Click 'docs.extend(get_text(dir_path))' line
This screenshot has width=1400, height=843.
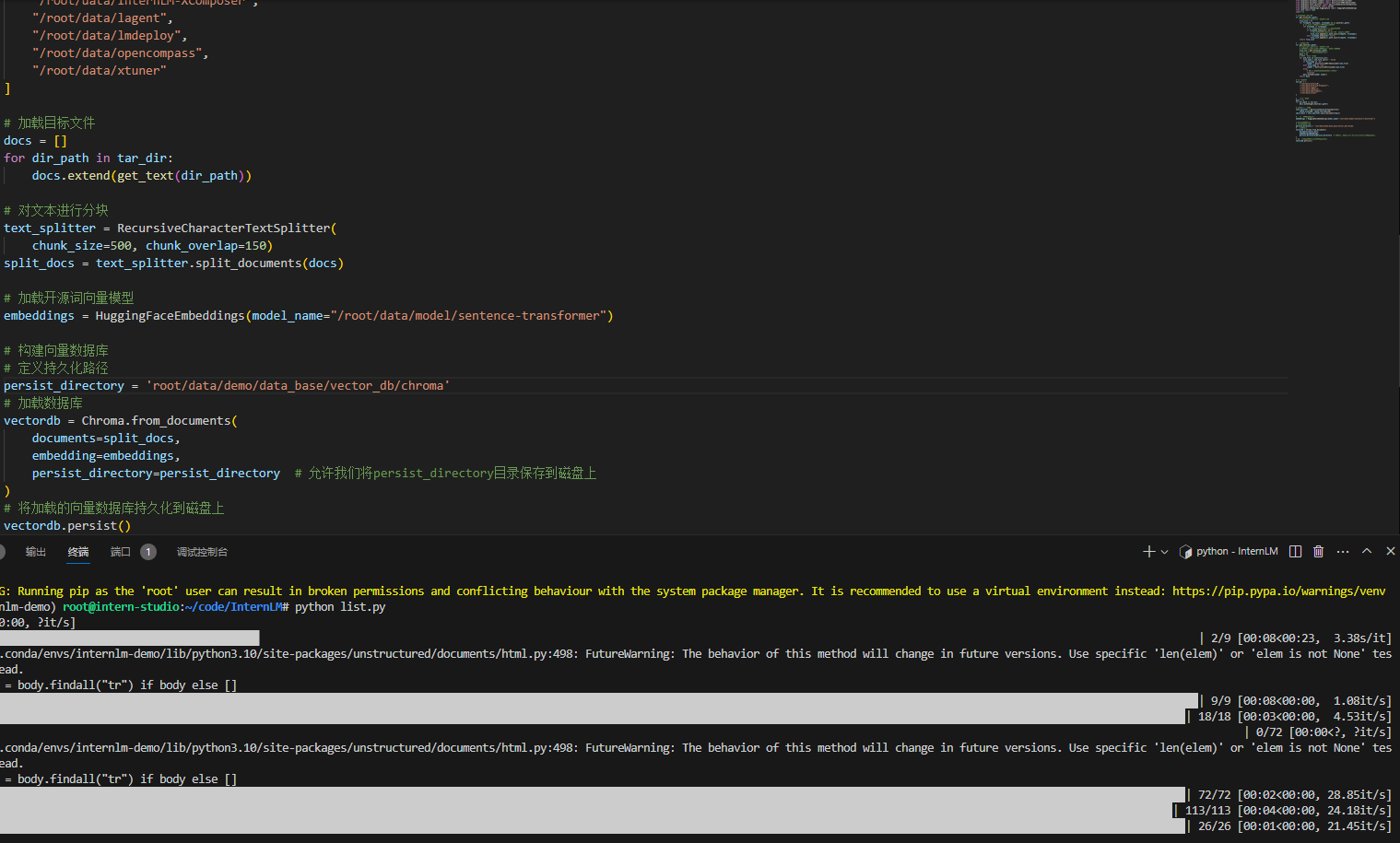(142, 175)
